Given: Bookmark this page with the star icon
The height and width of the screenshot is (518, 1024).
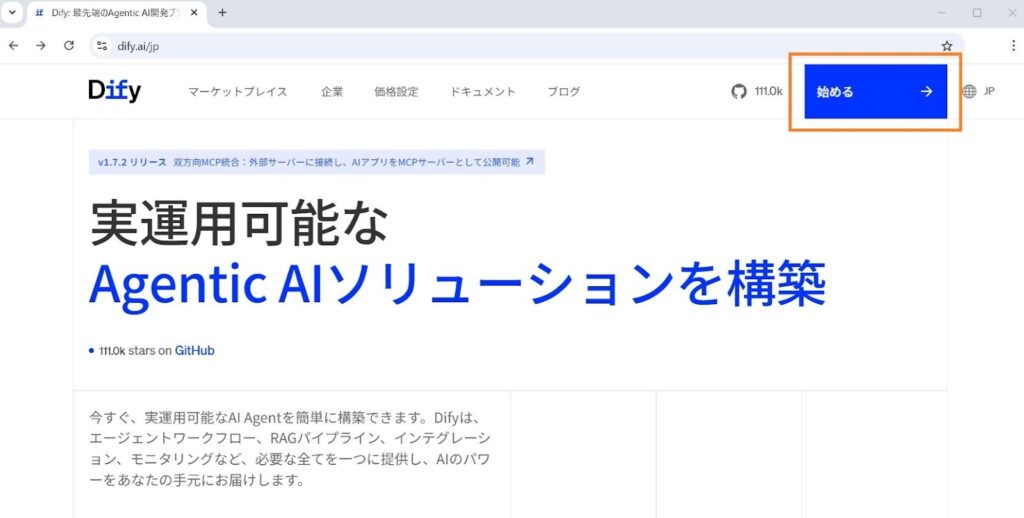Looking at the screenshot, I should click(946, 45).
